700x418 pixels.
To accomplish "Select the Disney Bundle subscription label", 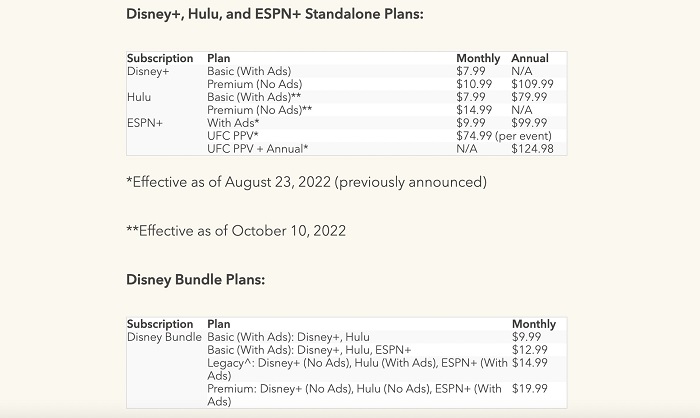I will click(x=164, y=337).
